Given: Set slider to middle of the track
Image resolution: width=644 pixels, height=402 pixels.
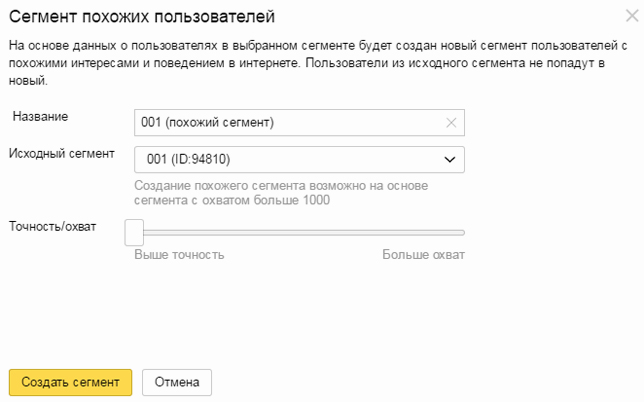Looking at the screenshot, I should click(x=299, y=233).
